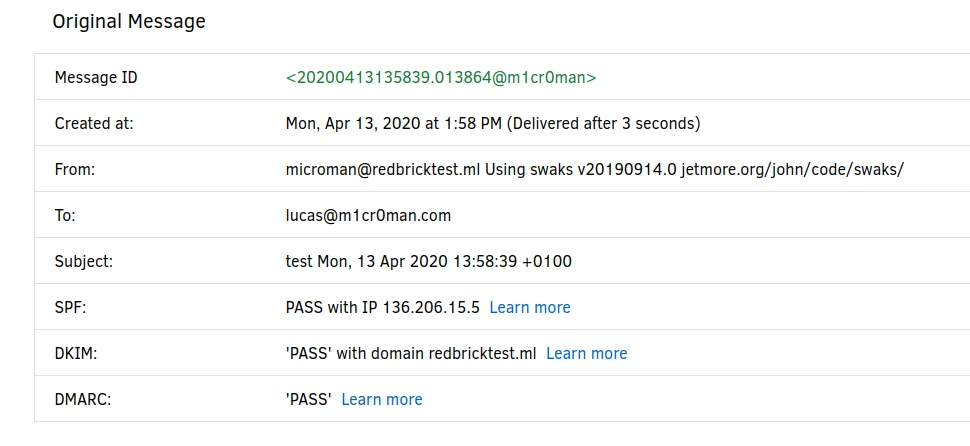Click the green Message ID value
The height and width of the screenshot is (446, 970).
441,77
